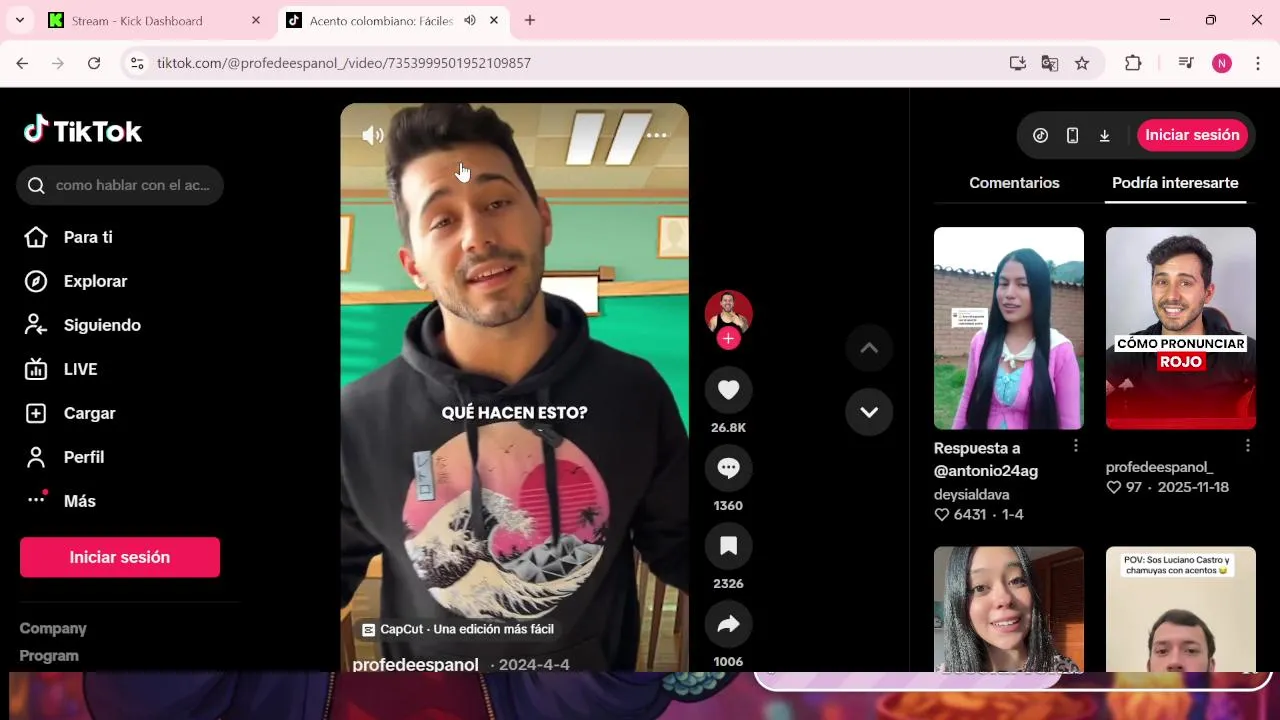Bookmark this page with star icon
Viewport: 1280px width, 720px height.
click(1082, 63)
